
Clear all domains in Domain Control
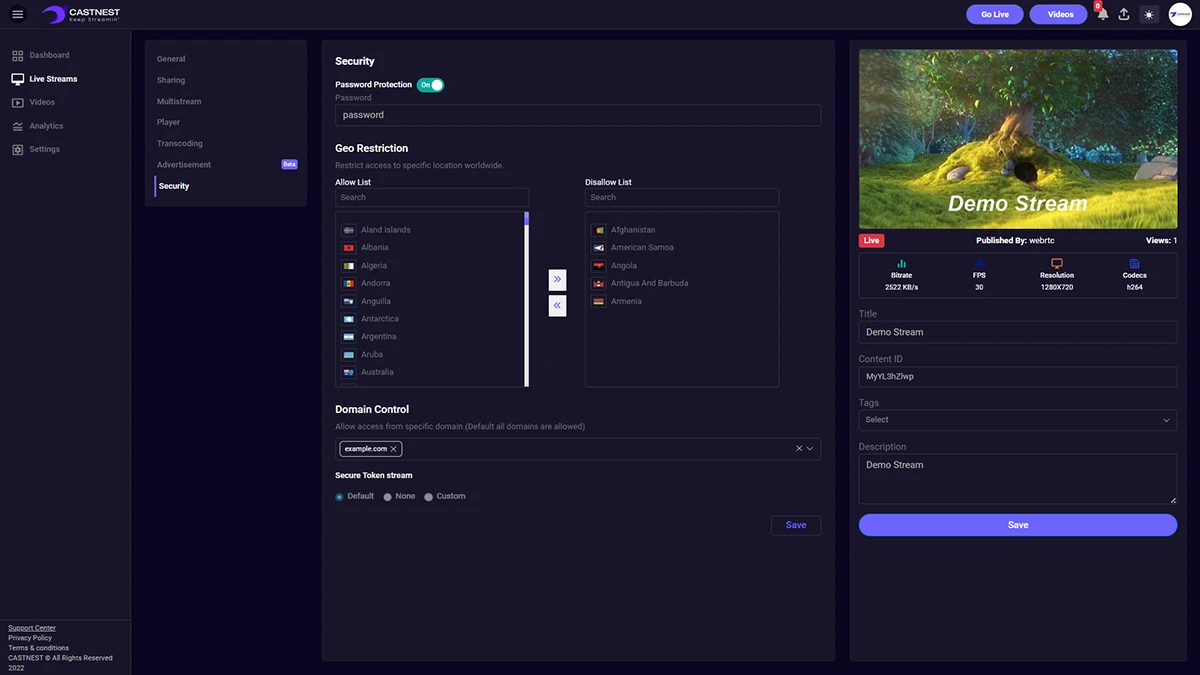click(x=798, y=449)
